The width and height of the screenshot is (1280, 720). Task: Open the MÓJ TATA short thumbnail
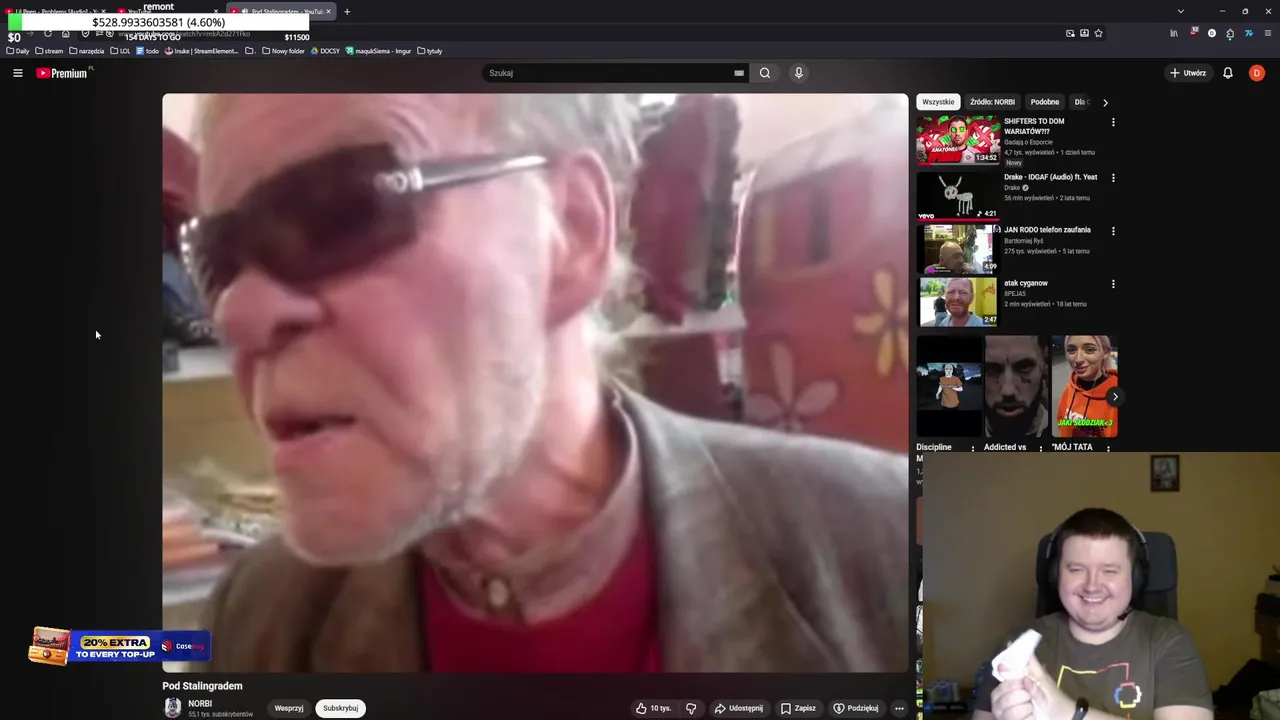pos(1084,386)
